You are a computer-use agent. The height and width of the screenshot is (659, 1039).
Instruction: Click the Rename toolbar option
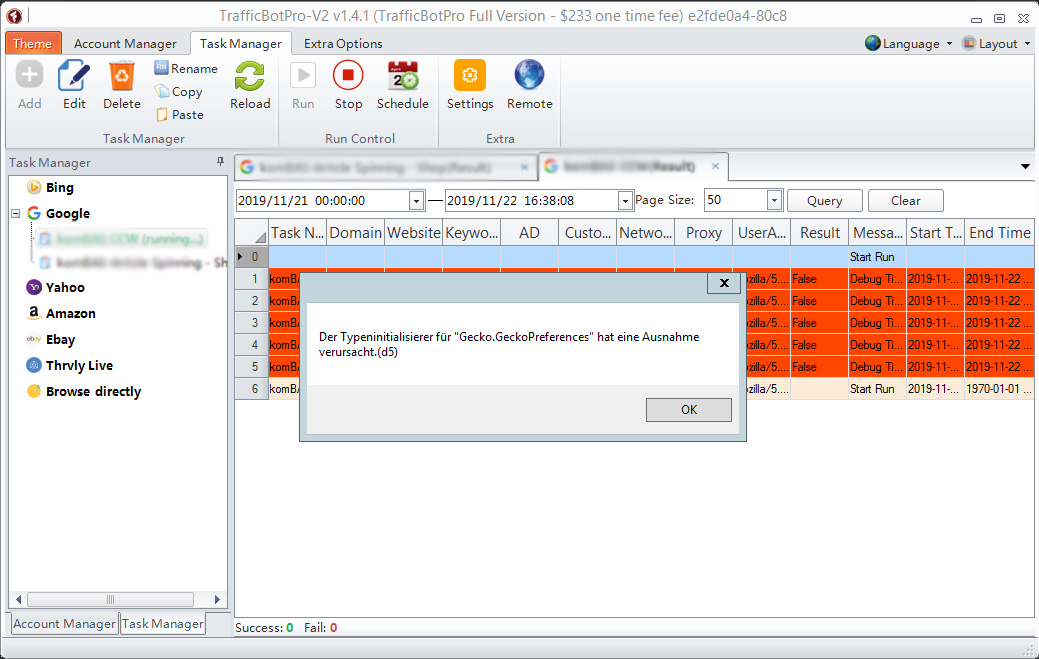click(x=185, y=69)
